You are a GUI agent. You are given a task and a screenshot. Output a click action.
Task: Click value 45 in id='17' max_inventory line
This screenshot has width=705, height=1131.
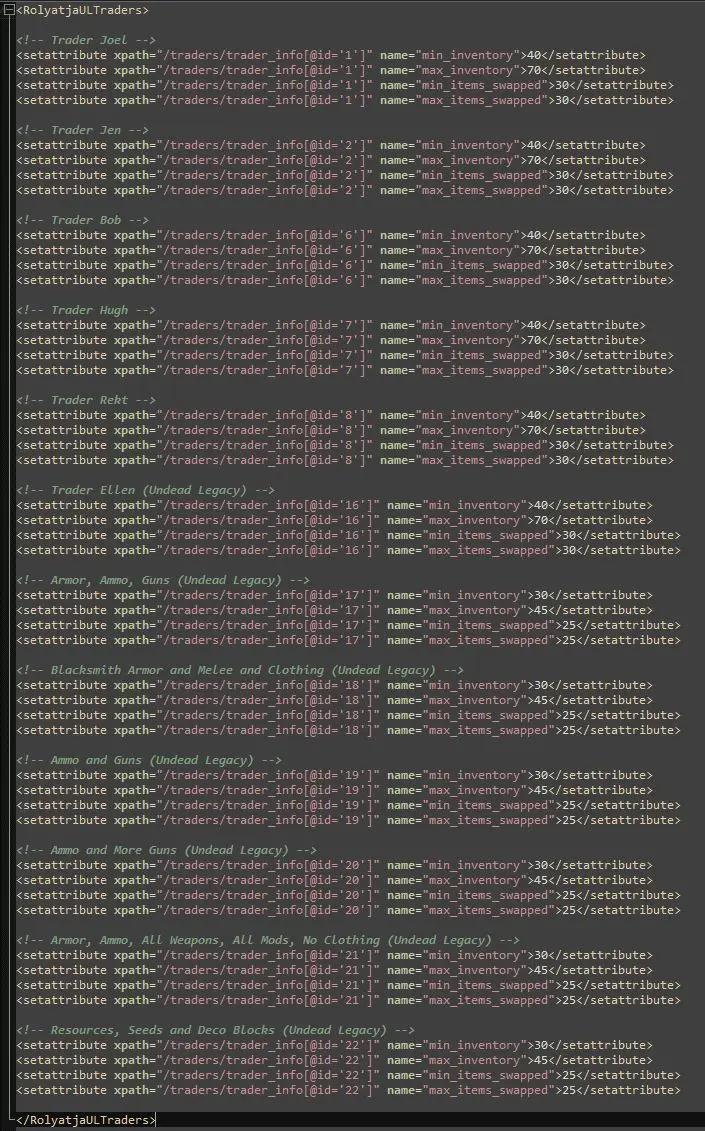(540, 610)
